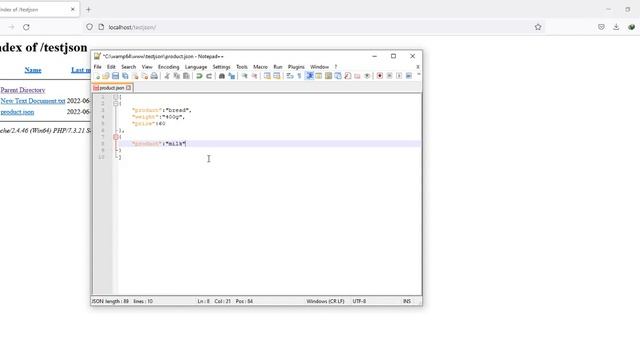
Task: Collapse the fold marker on line 1
Action: [x=116, y=97]
